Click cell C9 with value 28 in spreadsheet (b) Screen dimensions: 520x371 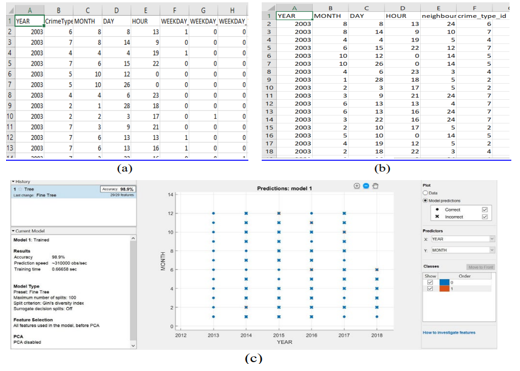tap(366, 80)
